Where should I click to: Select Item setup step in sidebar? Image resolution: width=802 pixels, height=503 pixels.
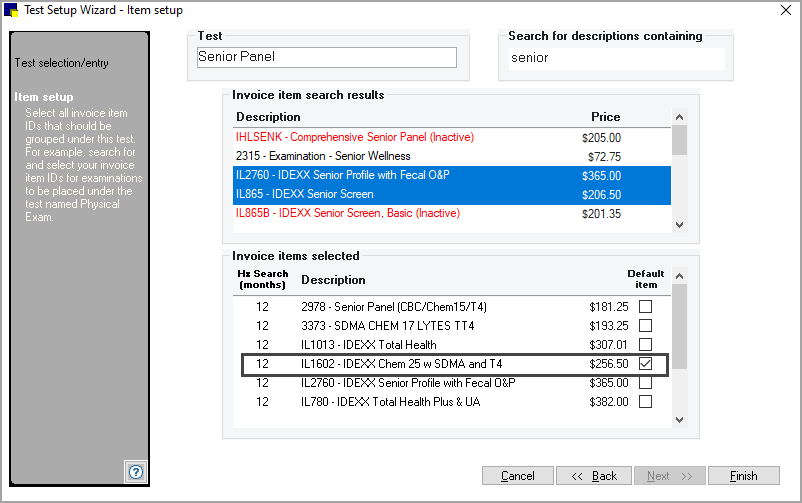click(43, 97)
